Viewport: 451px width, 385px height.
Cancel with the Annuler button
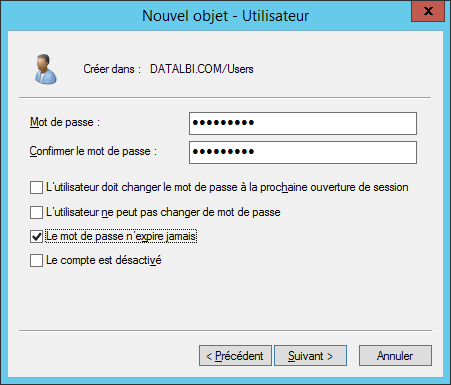(395, 356)
